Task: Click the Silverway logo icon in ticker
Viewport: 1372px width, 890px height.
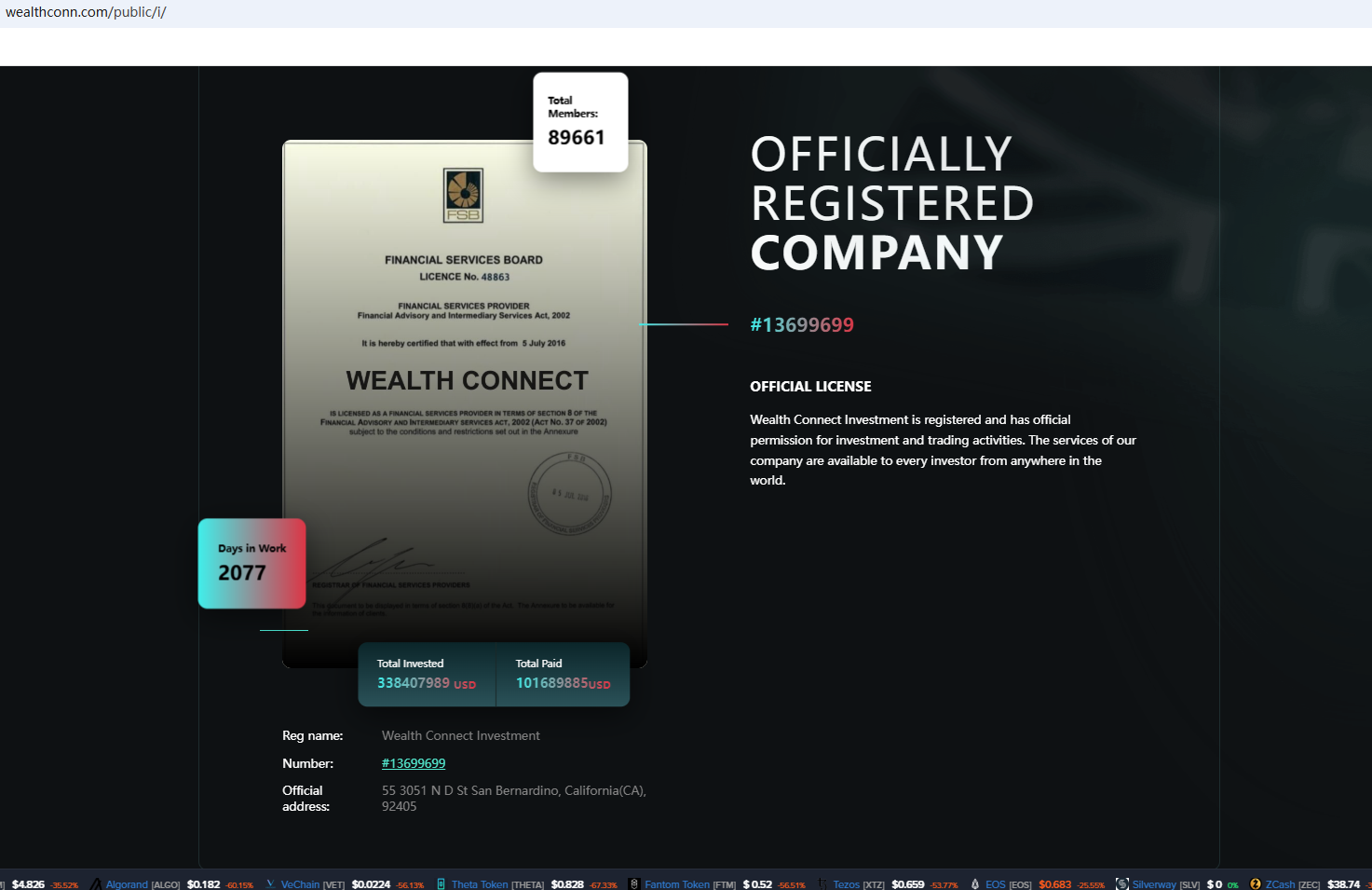Action: [1122, 884]
